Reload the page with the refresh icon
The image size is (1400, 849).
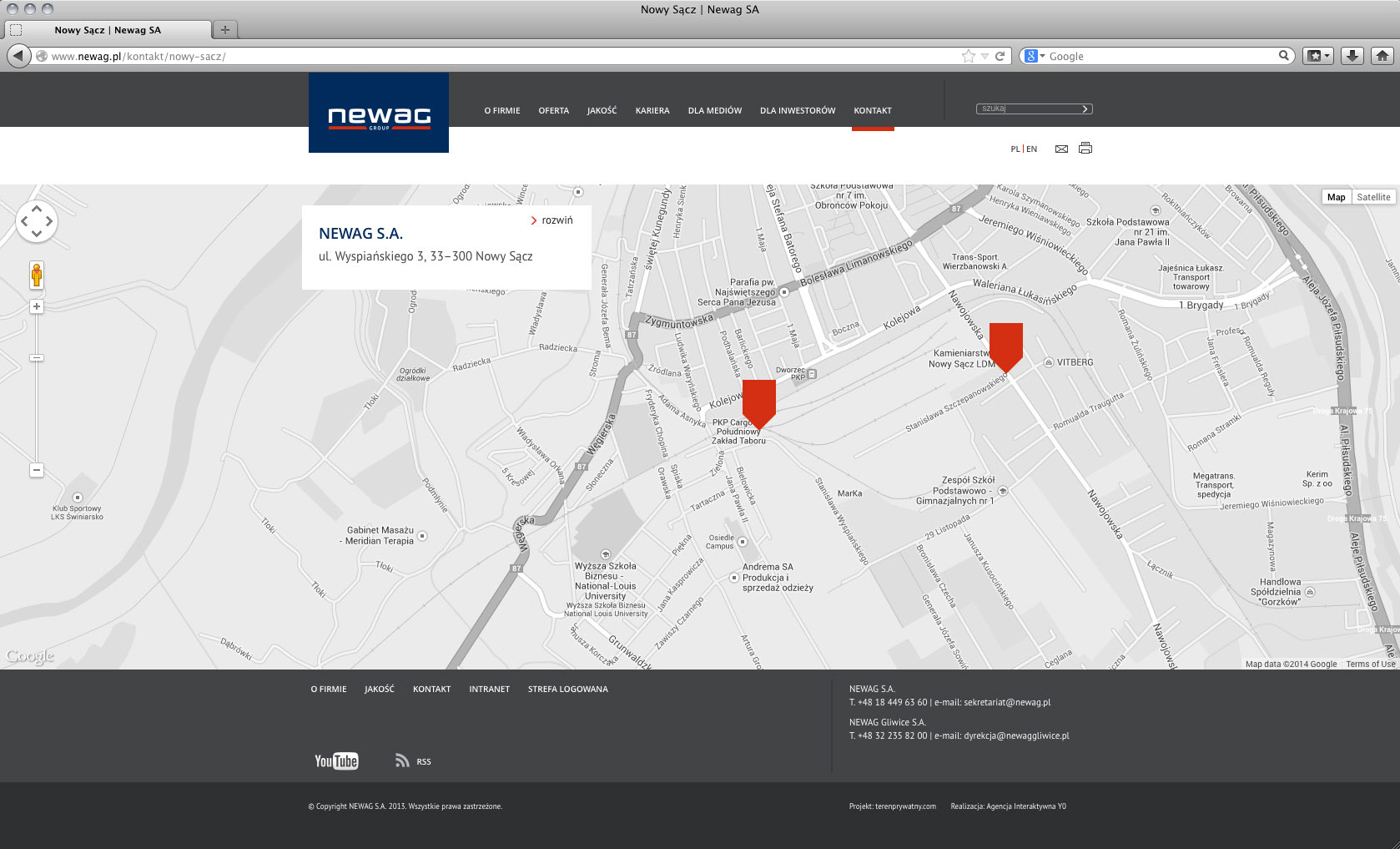[1000, 56]
